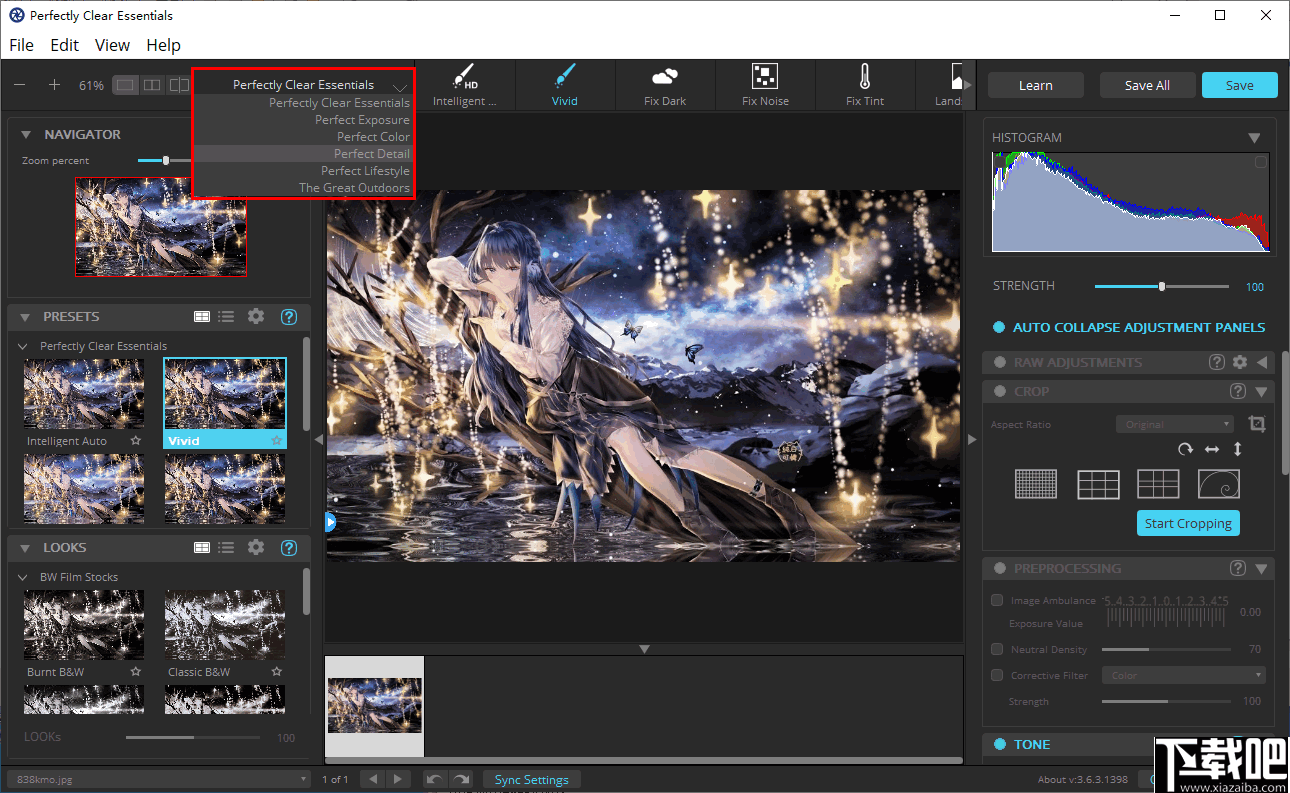Screen dimensions: 1290x793
Task: Favorite the Intelligent Auto preset star
Action: 135,440
